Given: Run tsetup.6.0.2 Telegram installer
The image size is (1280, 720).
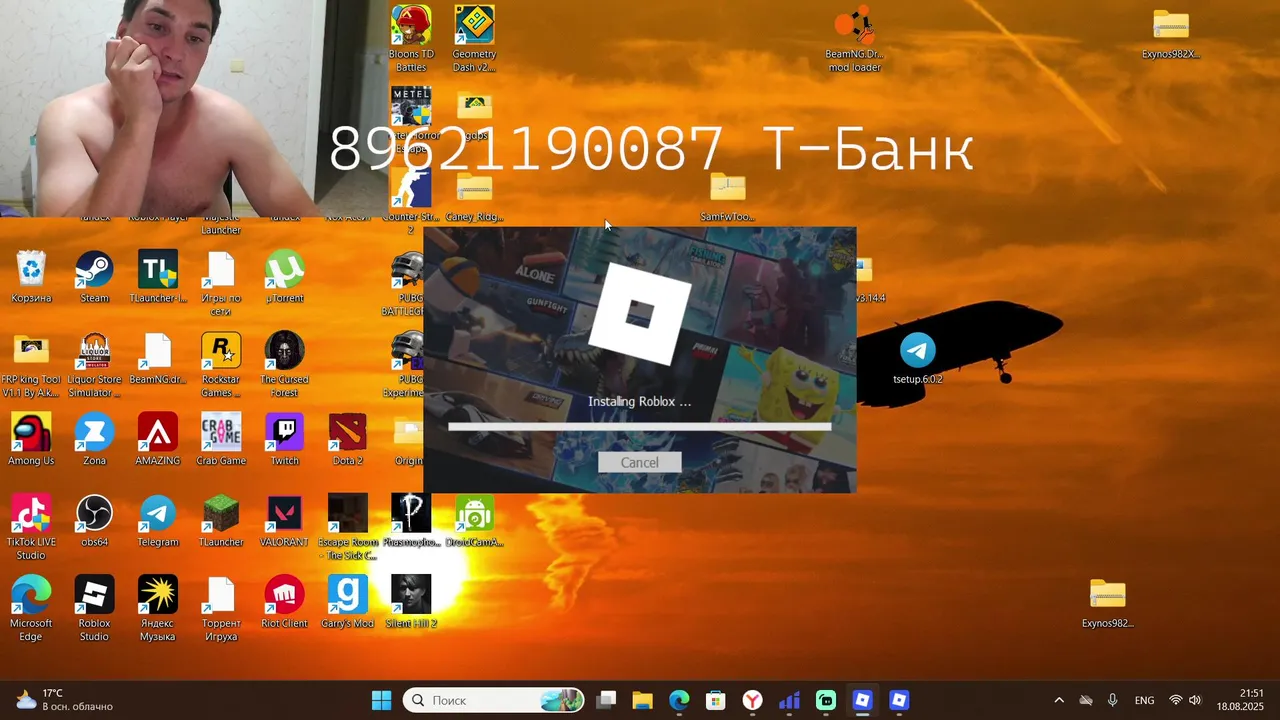Looking at the screenshot, I should (x=917, y=358).
